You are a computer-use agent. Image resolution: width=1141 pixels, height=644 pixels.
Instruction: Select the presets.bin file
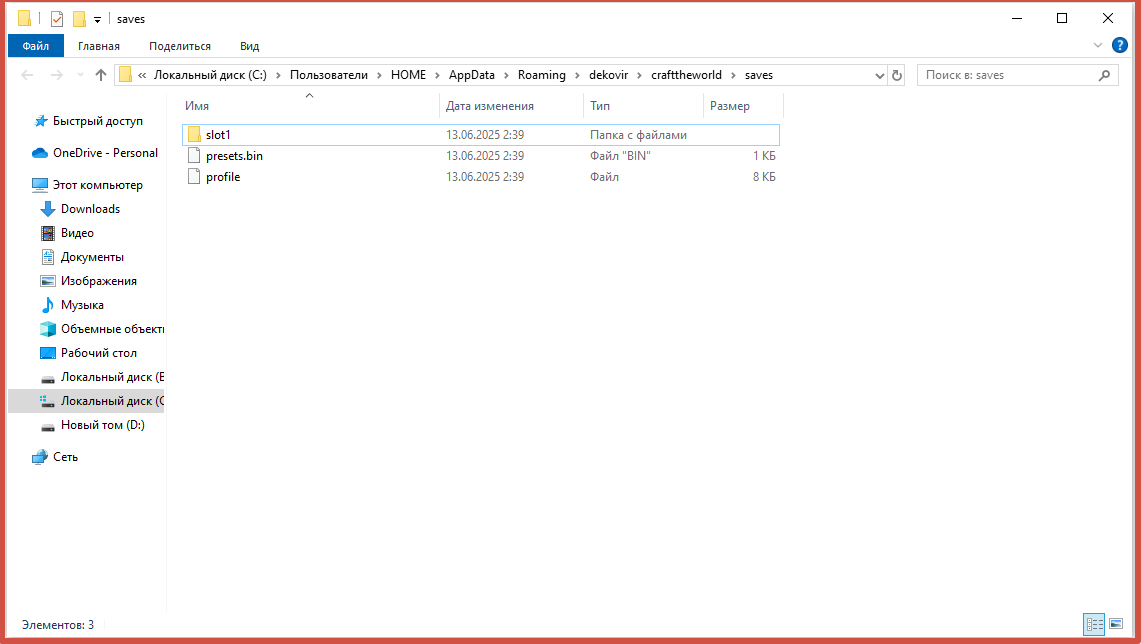click(234, 156)
